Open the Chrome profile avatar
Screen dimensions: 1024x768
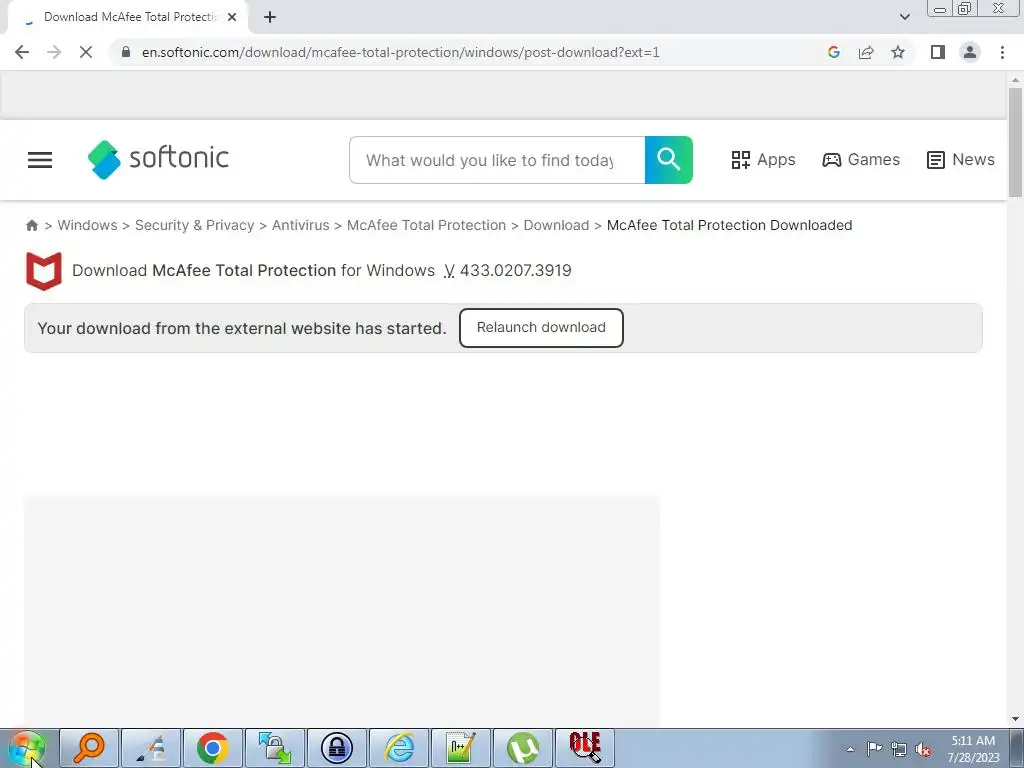tap(970, 52)
